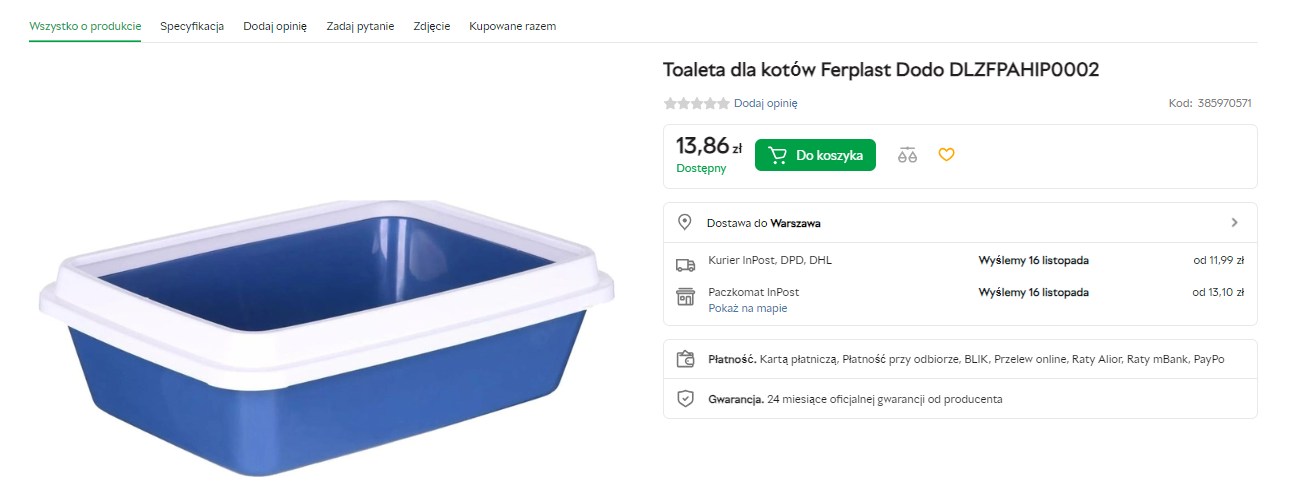Click the warranty shield icon
The image size is (1304, 496).
pyautogui.click(x=685, y=399)
